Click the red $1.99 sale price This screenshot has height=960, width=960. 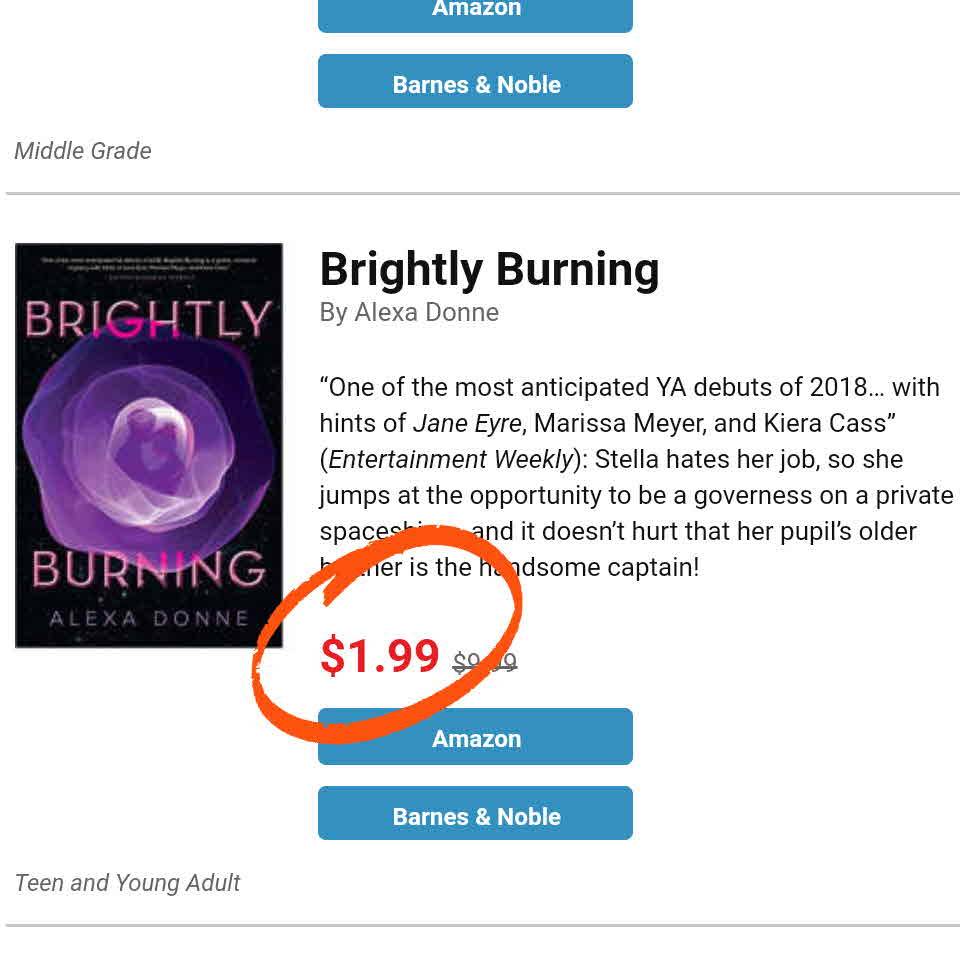click(380, 656)
